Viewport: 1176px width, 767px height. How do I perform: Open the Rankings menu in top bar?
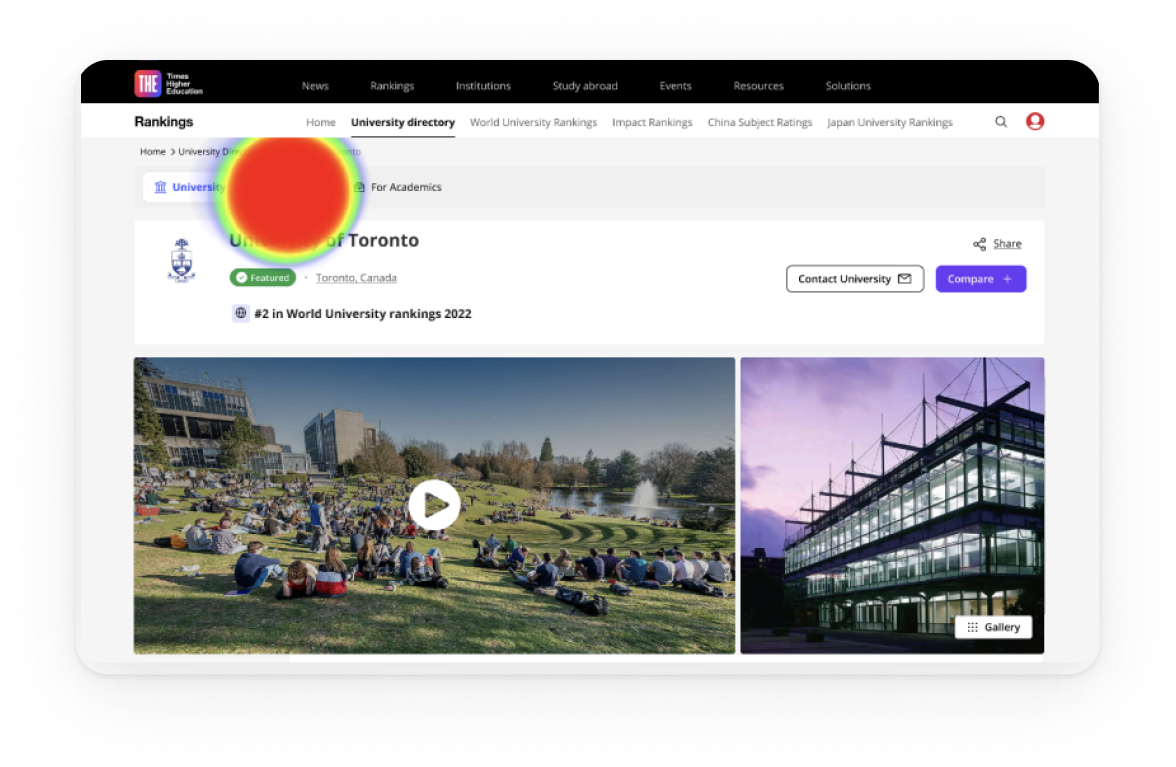[x=392, y=86]
